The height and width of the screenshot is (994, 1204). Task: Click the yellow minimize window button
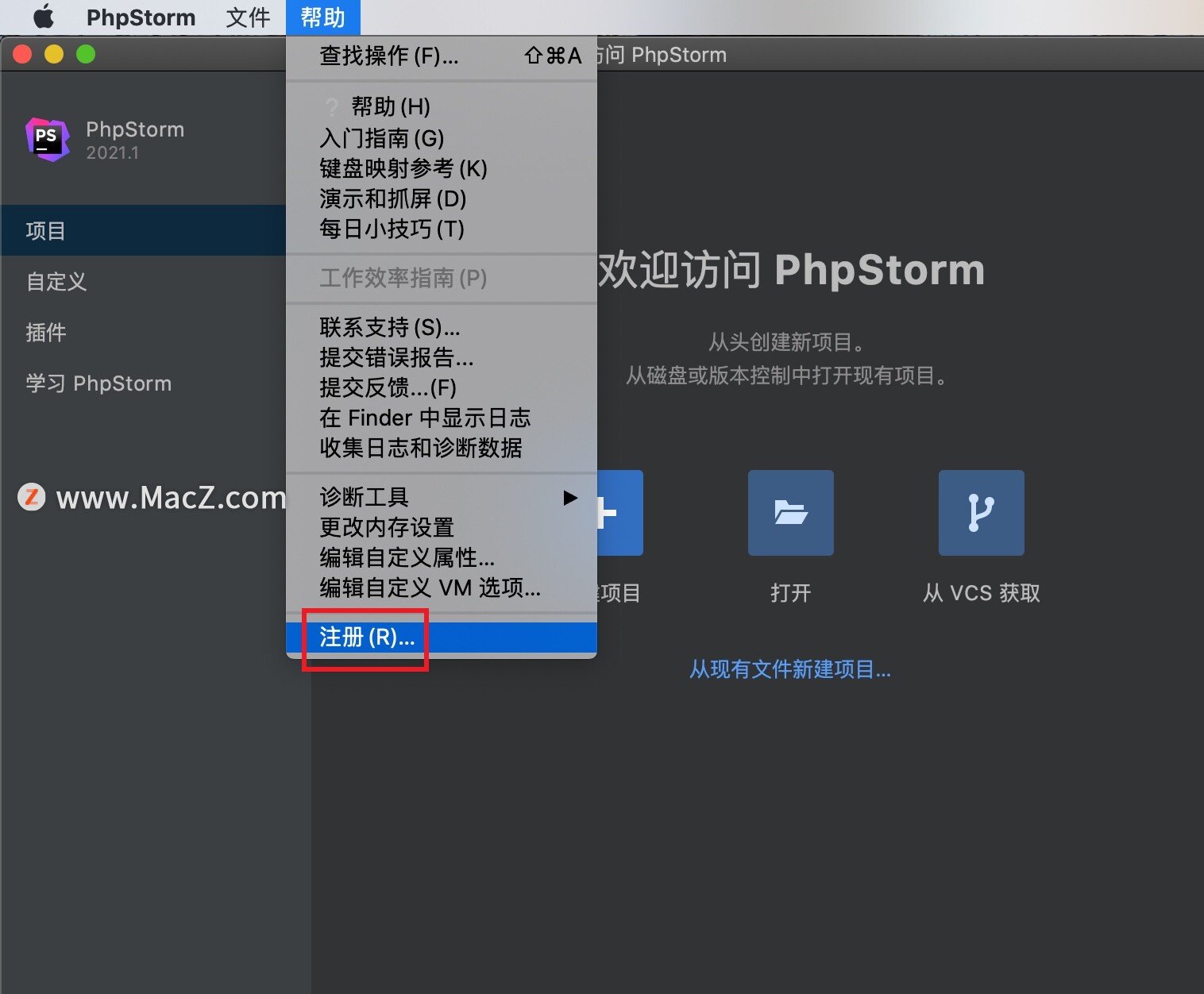click(x=54, y=54)
